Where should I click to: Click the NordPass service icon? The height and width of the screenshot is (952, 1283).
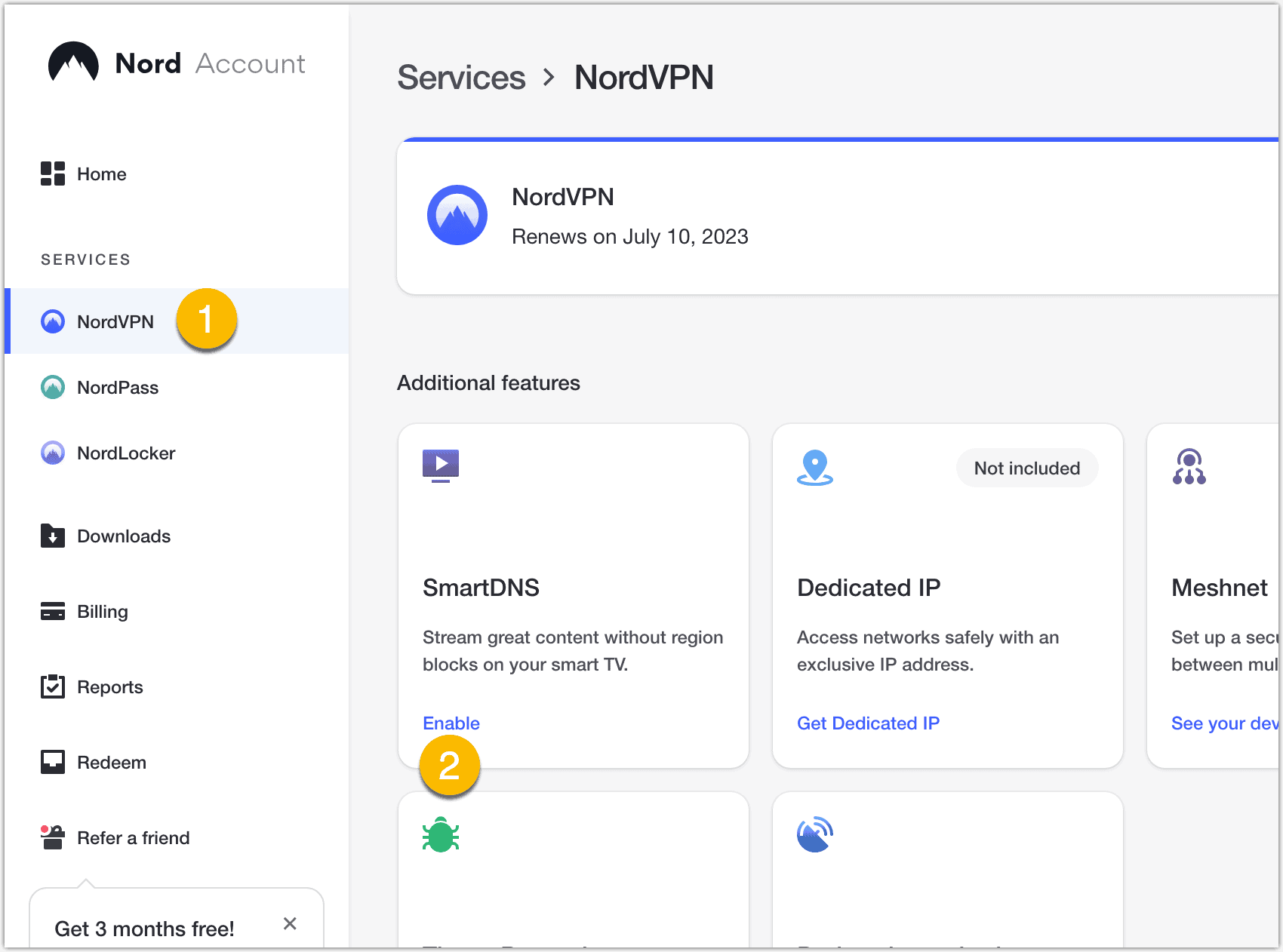click(53, 388)
